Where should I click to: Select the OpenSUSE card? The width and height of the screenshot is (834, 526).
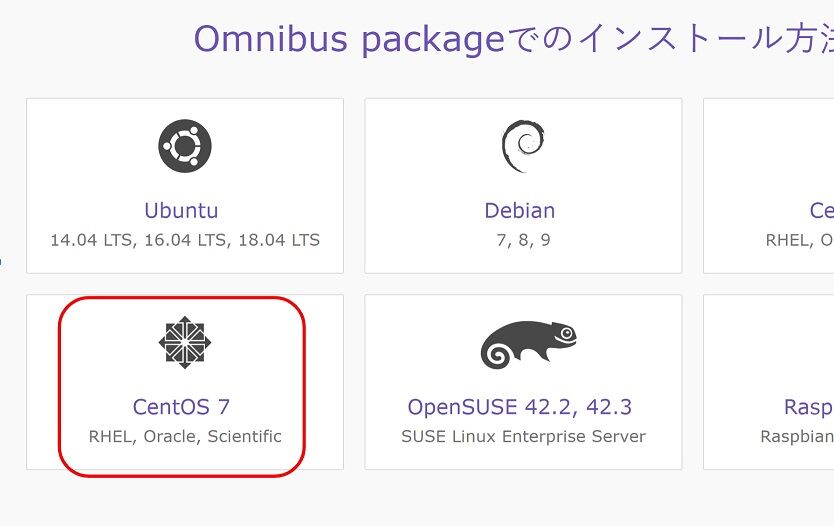[x=523, y=382]
